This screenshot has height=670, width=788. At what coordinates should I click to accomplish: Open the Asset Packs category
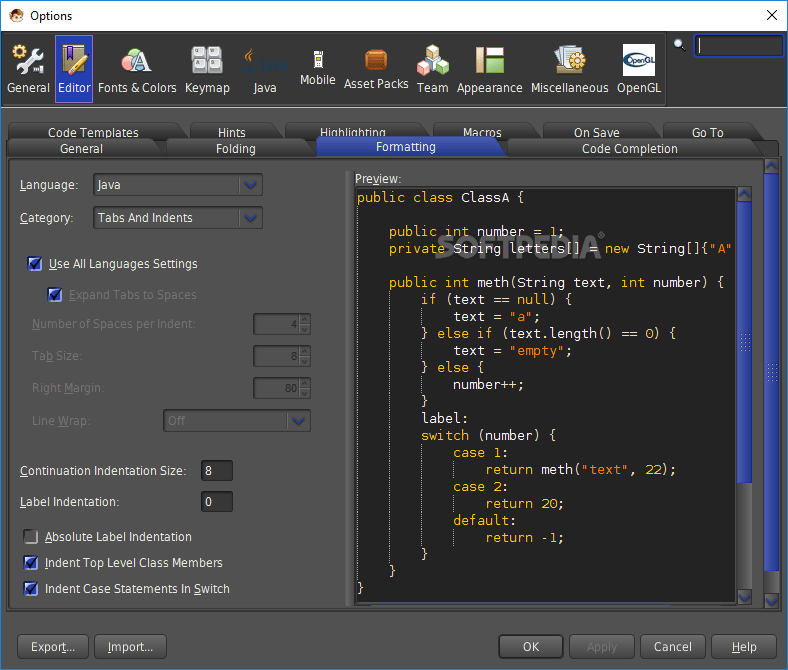tap(376, 69)
